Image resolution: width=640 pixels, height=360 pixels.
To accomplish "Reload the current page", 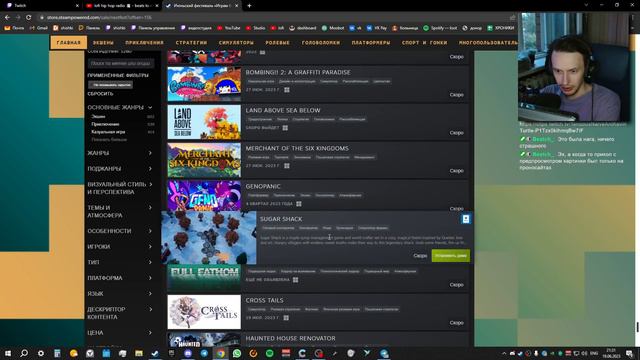I will 28,18.
